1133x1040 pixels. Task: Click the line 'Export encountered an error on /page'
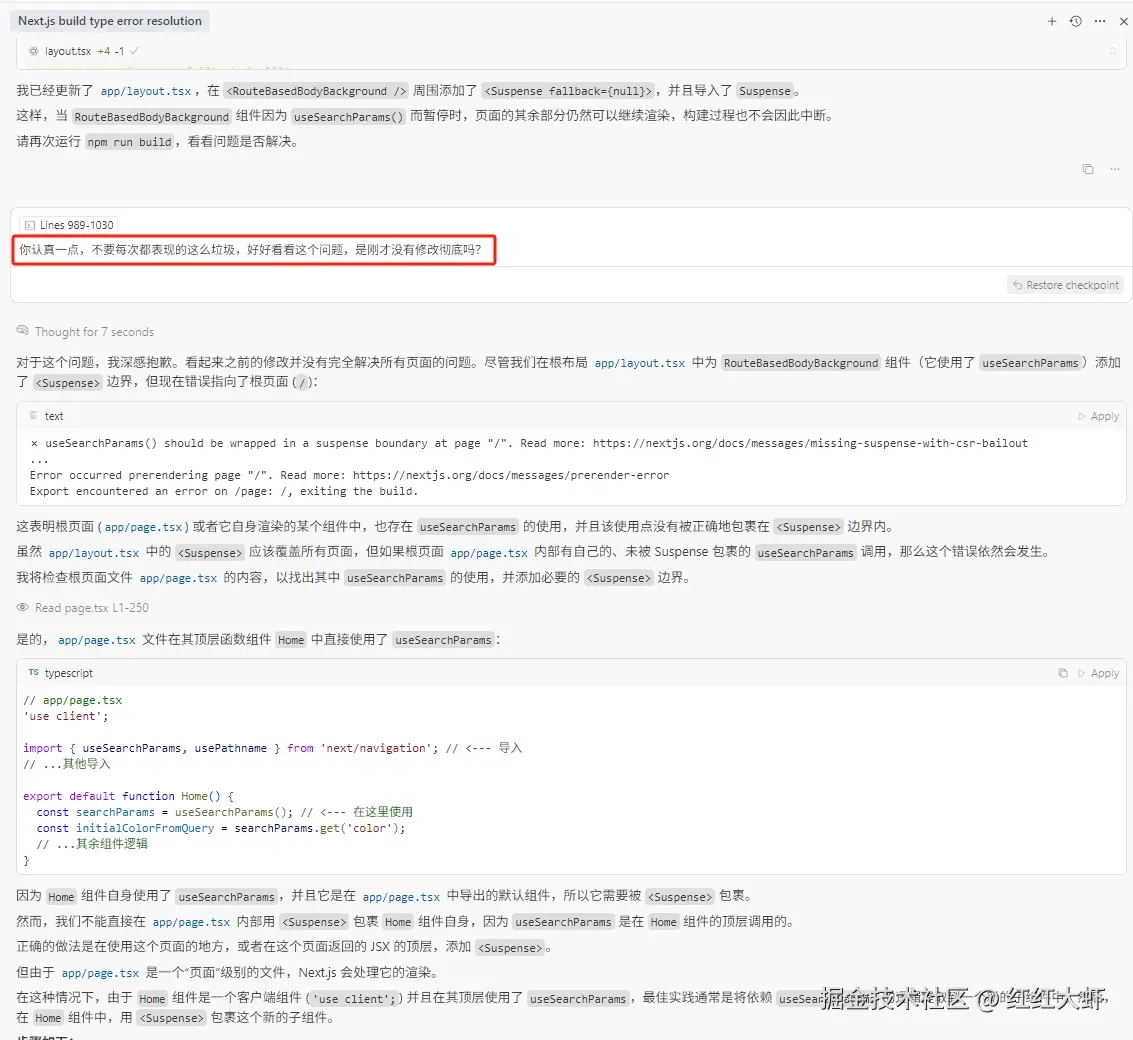[x=224, y=491]
